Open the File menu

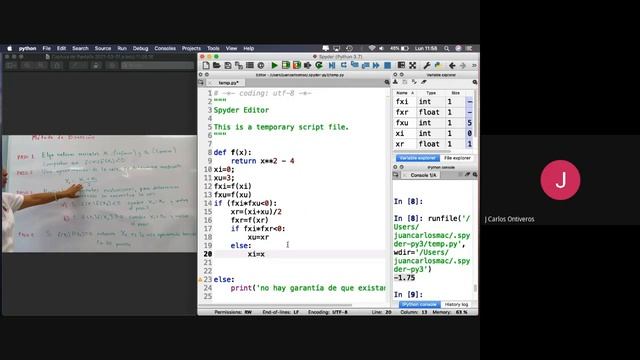(x=47, y=48)
